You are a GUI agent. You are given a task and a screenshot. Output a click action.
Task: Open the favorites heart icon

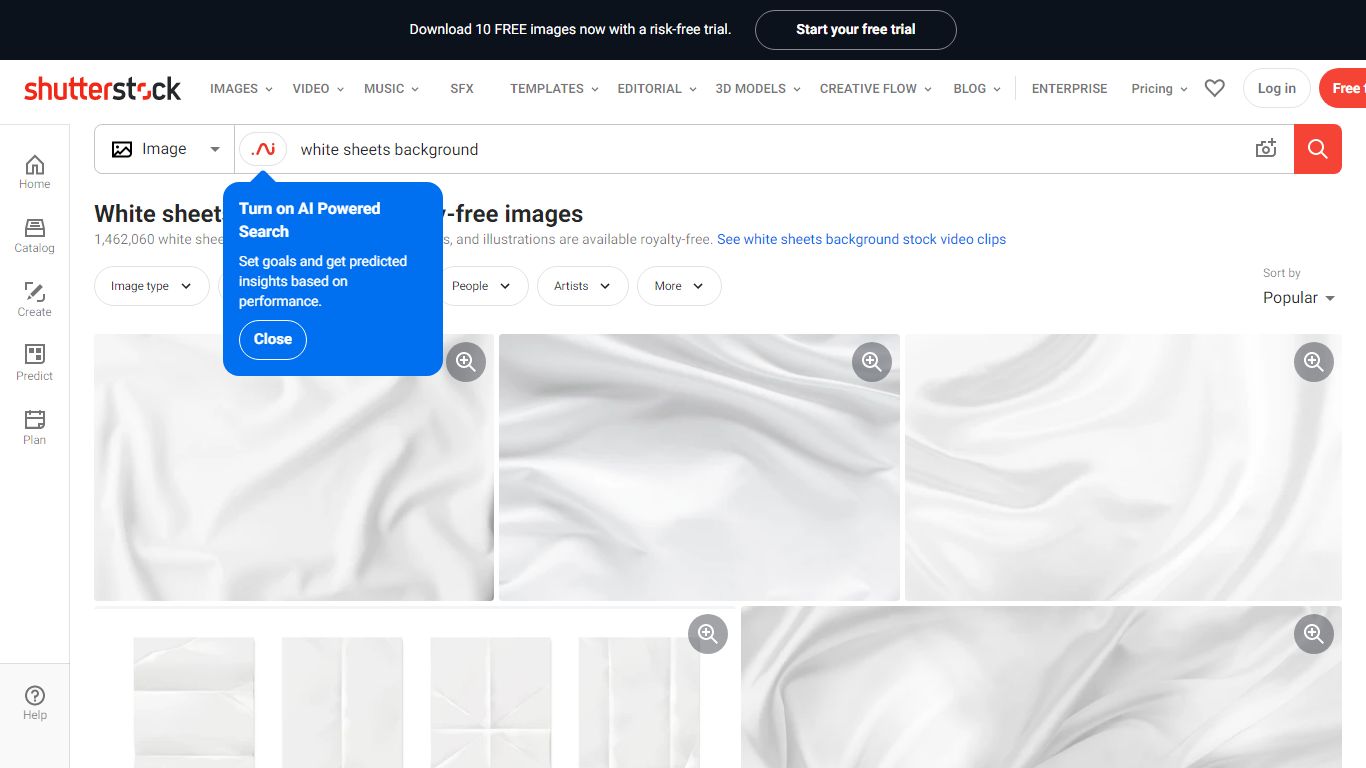tap(1214, 88)
